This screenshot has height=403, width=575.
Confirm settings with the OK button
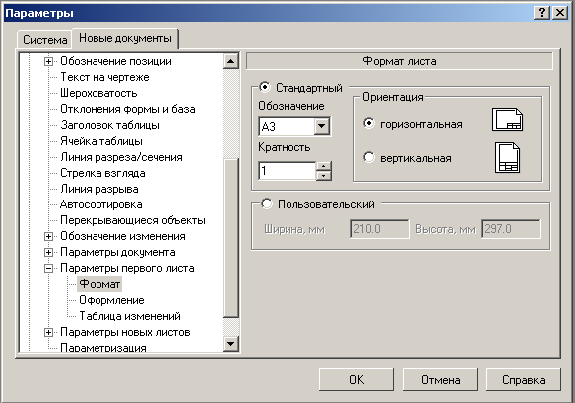pyautogui.click(x=356, y=380)
